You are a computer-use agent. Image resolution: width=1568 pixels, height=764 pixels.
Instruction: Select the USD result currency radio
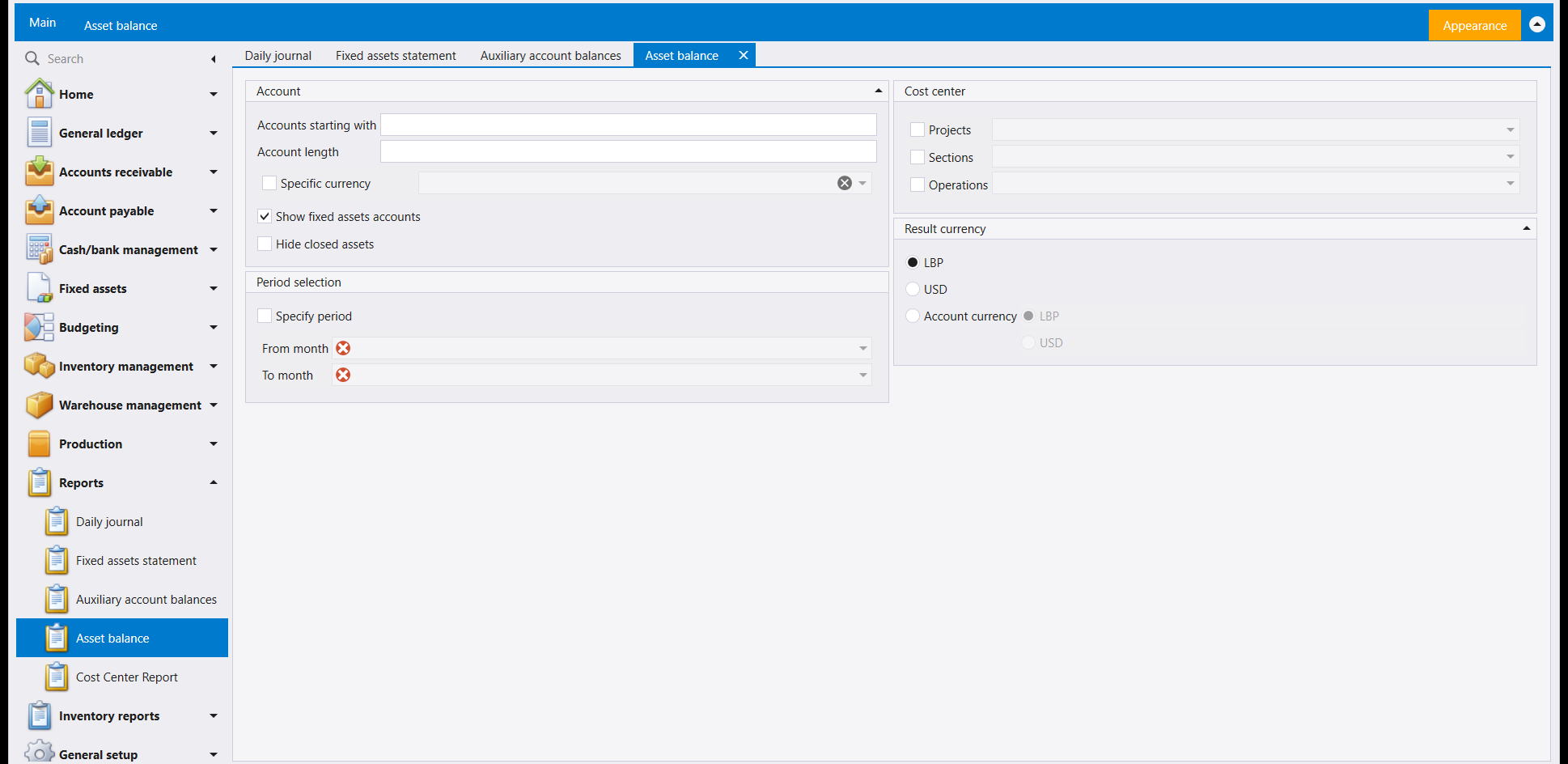[x=913, y=289]
